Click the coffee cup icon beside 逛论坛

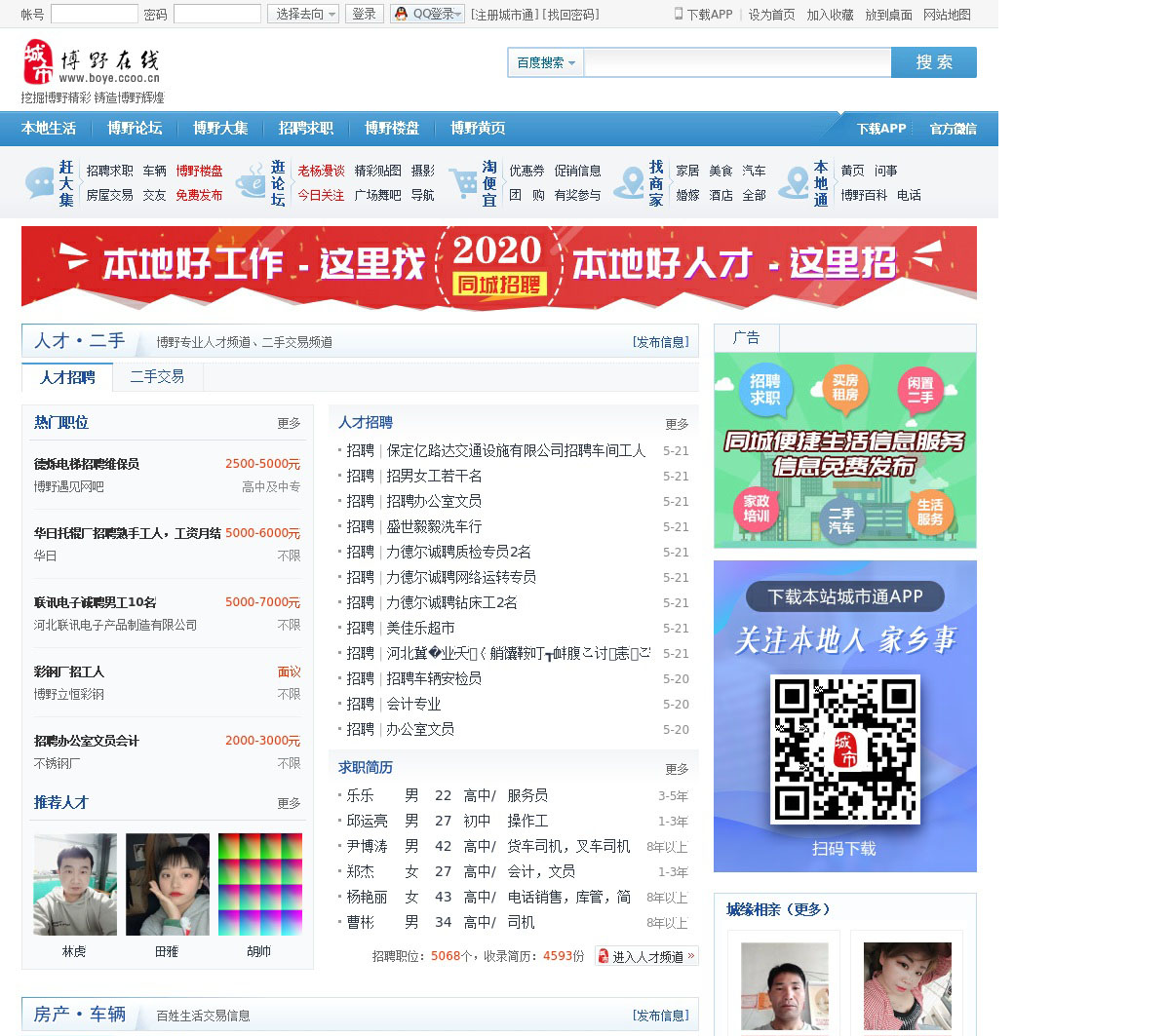click(x=252, y=183)
